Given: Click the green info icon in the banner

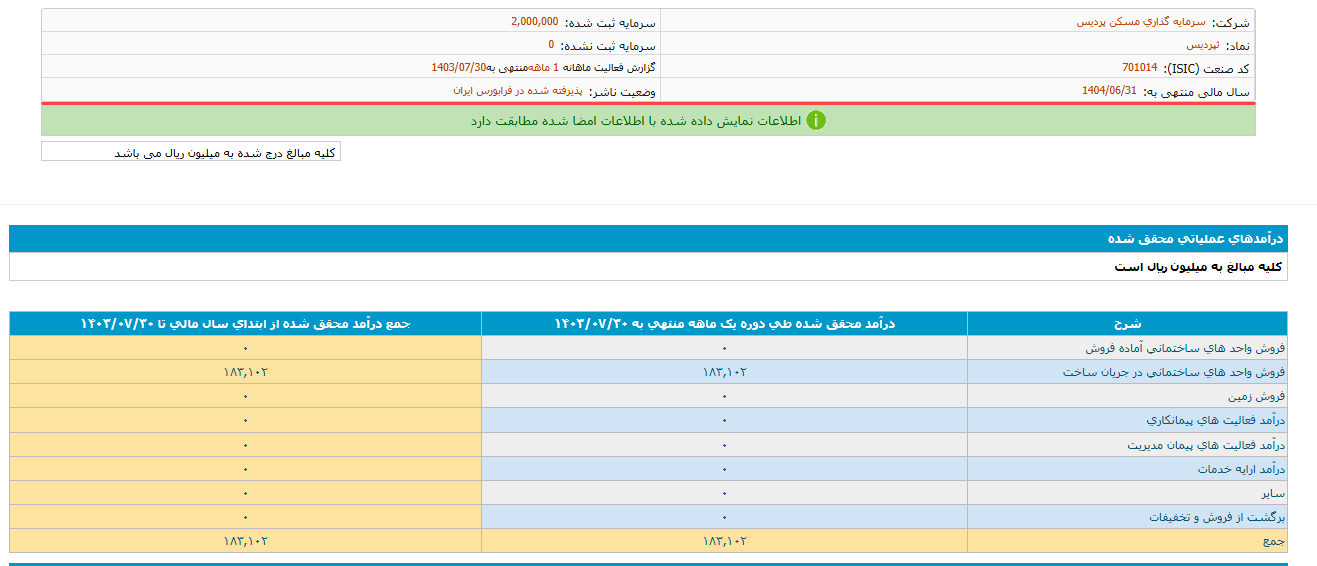Looking at the screenshot, I should click(x=816, y=120).
